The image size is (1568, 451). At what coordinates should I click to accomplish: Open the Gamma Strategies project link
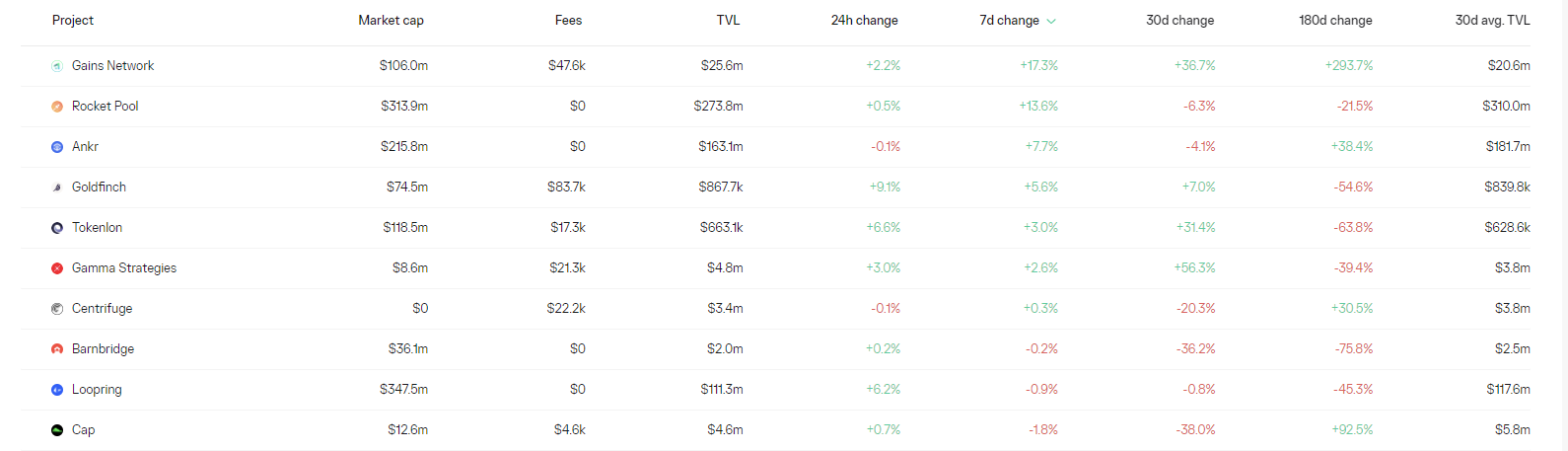pos(123,268)
